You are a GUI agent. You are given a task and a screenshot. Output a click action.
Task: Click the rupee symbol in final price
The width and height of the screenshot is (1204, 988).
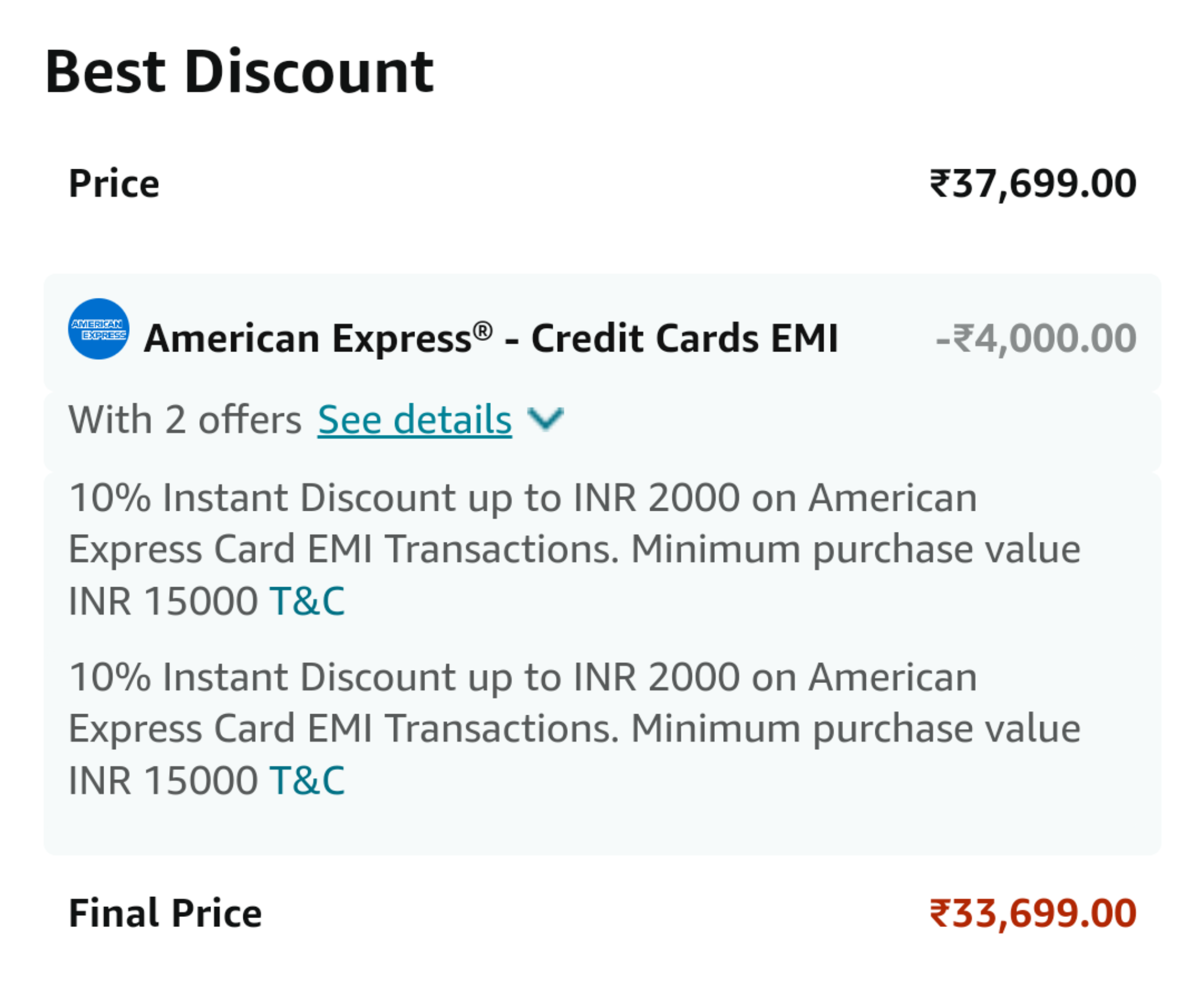click(x=939, y=913)
